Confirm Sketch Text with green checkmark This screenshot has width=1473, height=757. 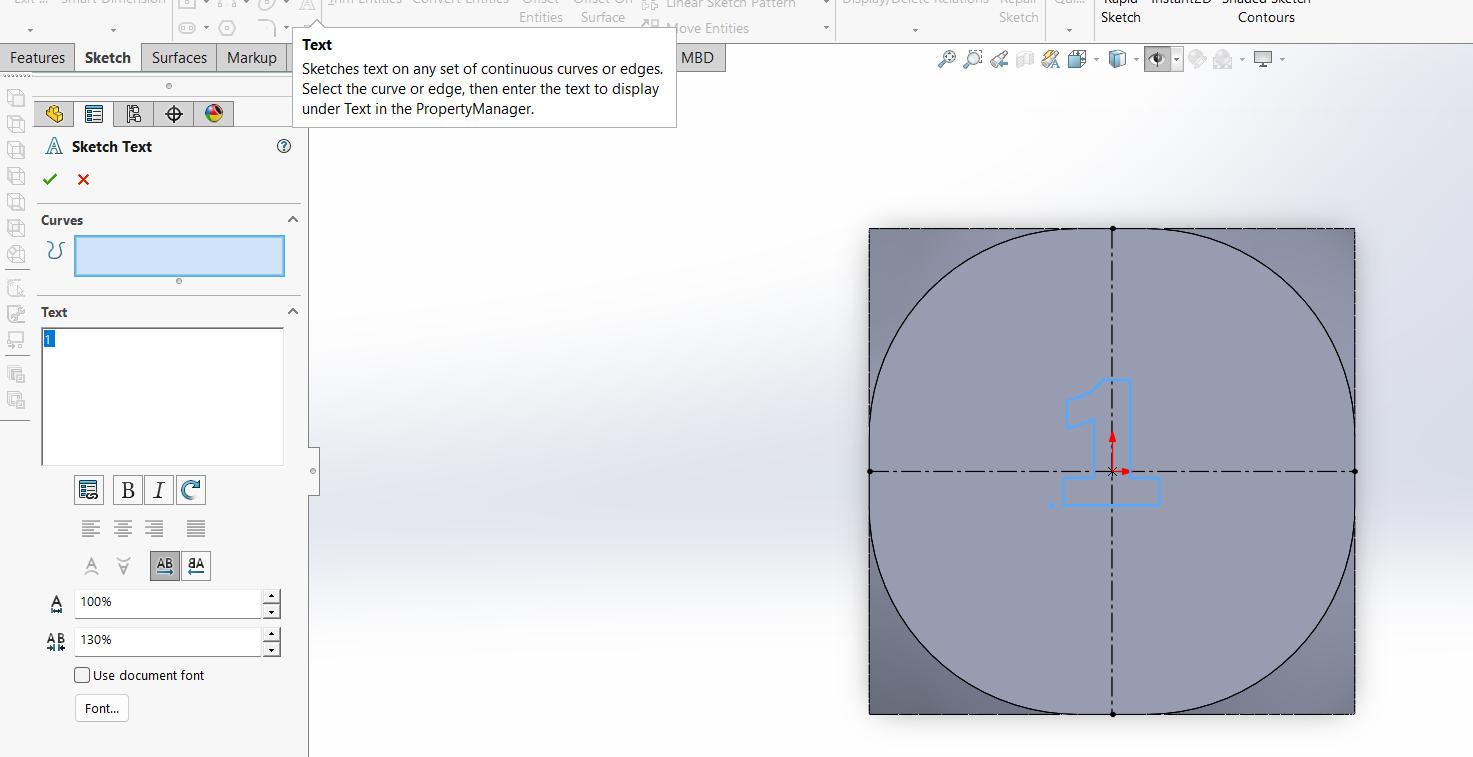[x=50, y=180]
